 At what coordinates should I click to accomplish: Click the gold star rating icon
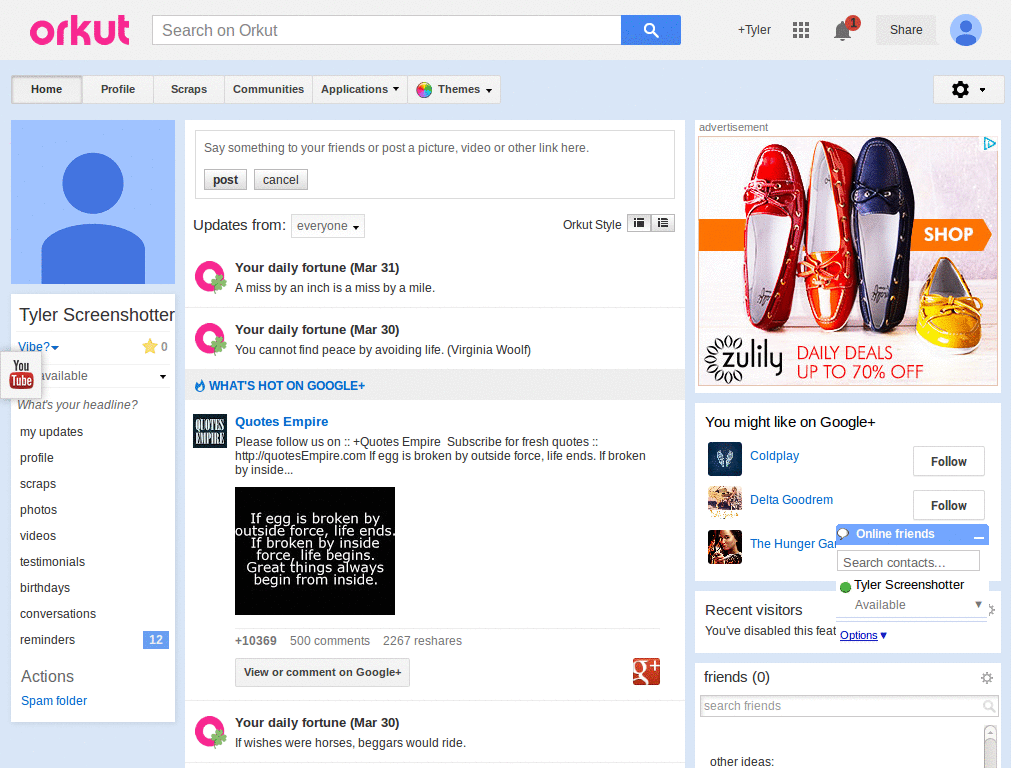(x=150, y=347)
